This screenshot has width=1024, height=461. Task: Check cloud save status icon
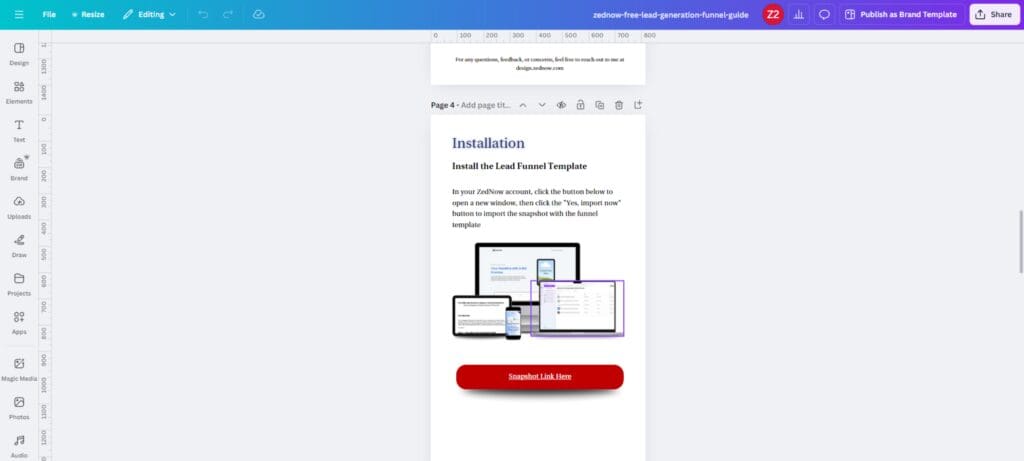(259, 14)
